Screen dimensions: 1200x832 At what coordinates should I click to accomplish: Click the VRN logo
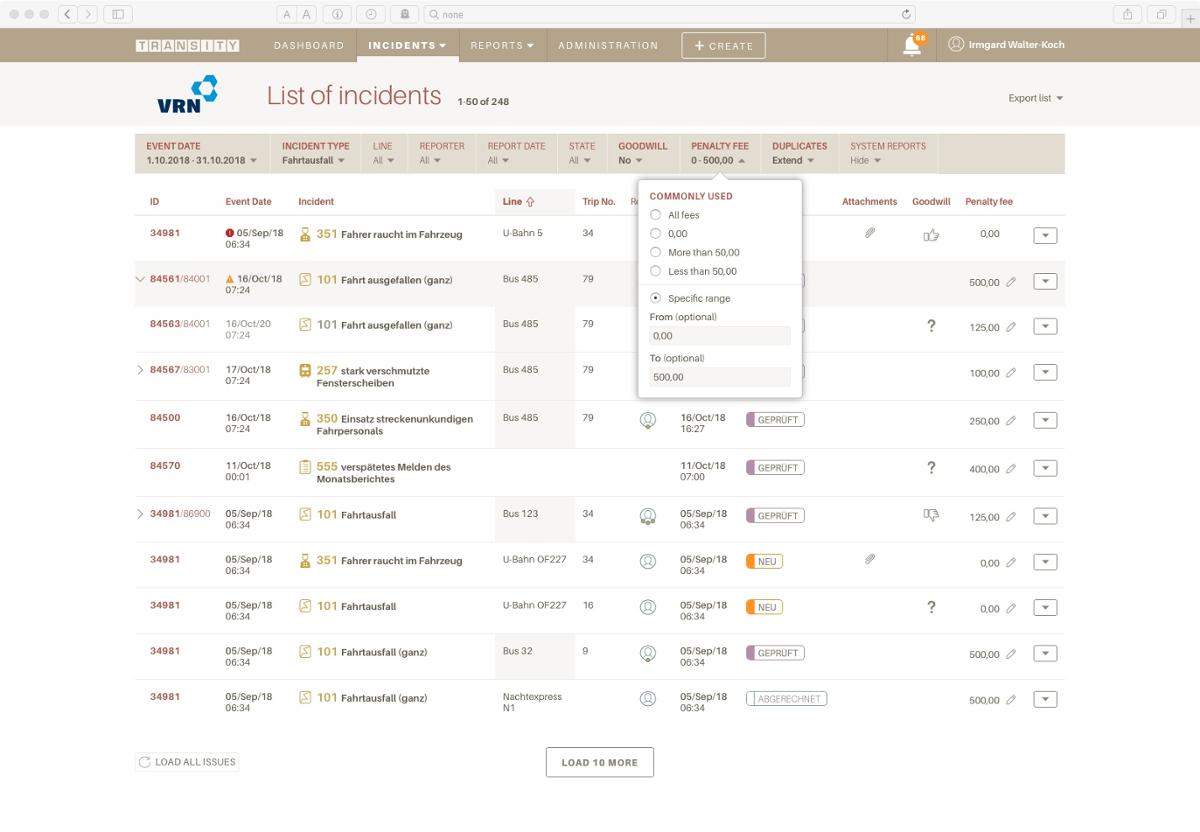pos(188,96)
